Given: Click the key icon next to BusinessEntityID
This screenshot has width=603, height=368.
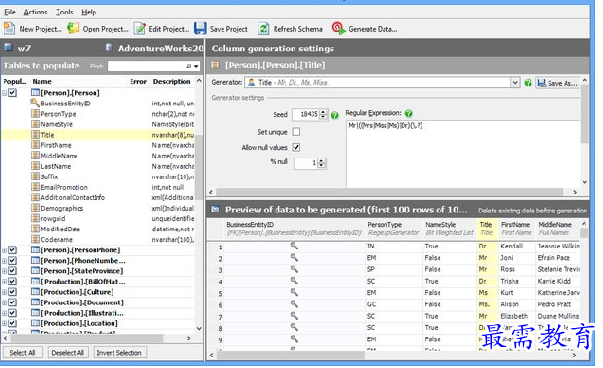Looking at the screenshot, I should pos(35,103).
